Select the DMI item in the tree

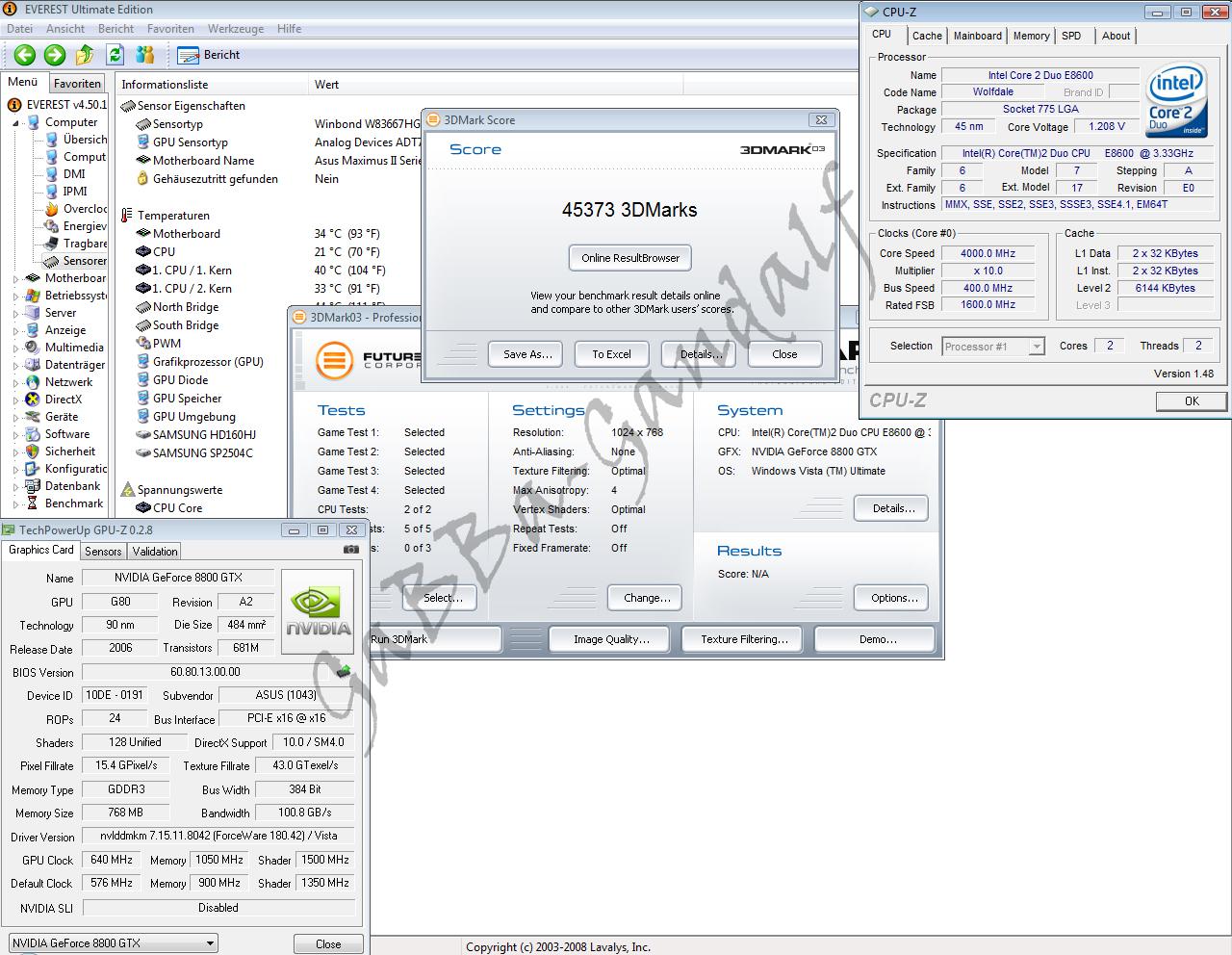coord(74,174)
